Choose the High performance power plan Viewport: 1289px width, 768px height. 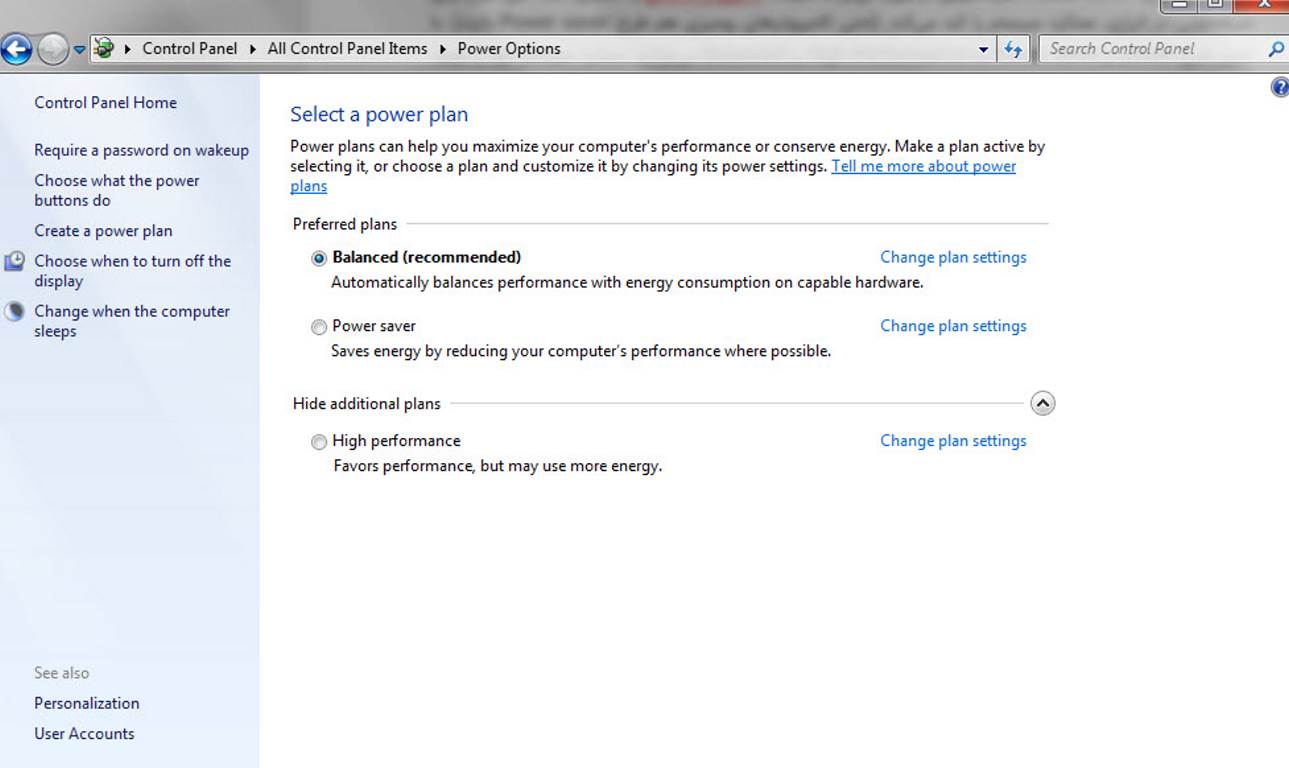[319, 442]
